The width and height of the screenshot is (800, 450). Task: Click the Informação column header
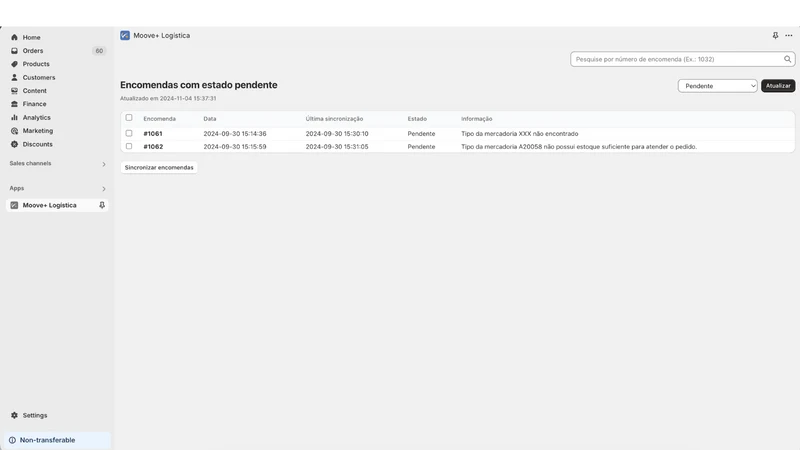tap(477, 119)
